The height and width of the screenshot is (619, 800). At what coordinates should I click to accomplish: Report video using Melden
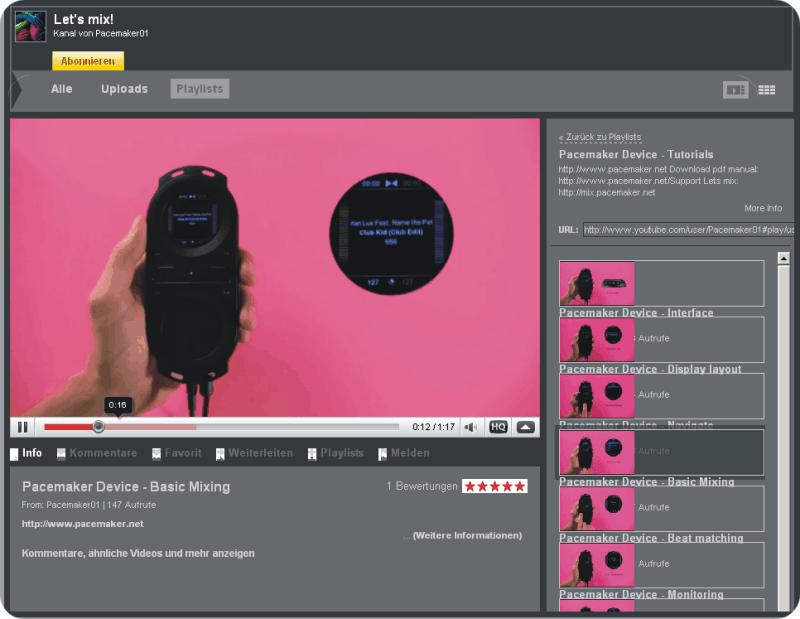409,453
